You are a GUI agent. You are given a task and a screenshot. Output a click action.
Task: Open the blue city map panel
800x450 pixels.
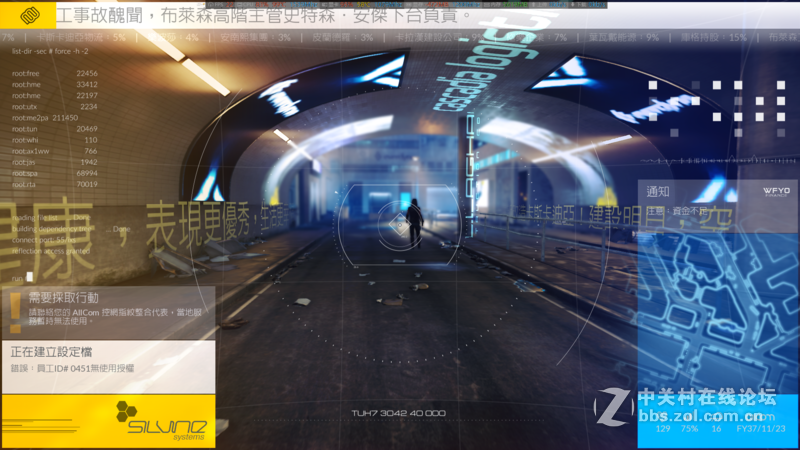[717, 312]
